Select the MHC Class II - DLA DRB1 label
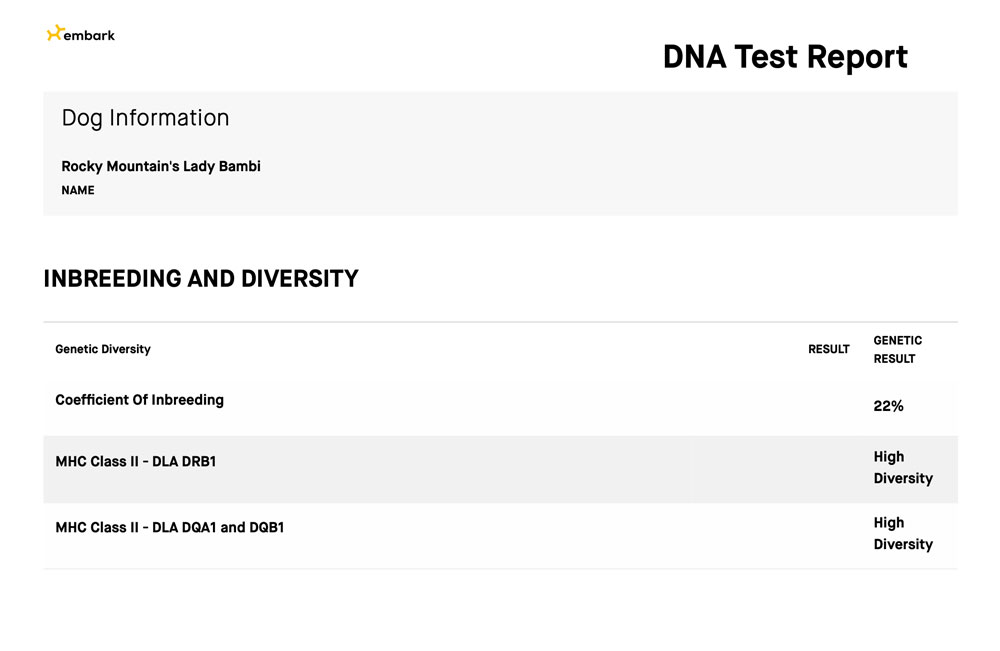This screenshot has width=1000, height=651. point(136,462)
